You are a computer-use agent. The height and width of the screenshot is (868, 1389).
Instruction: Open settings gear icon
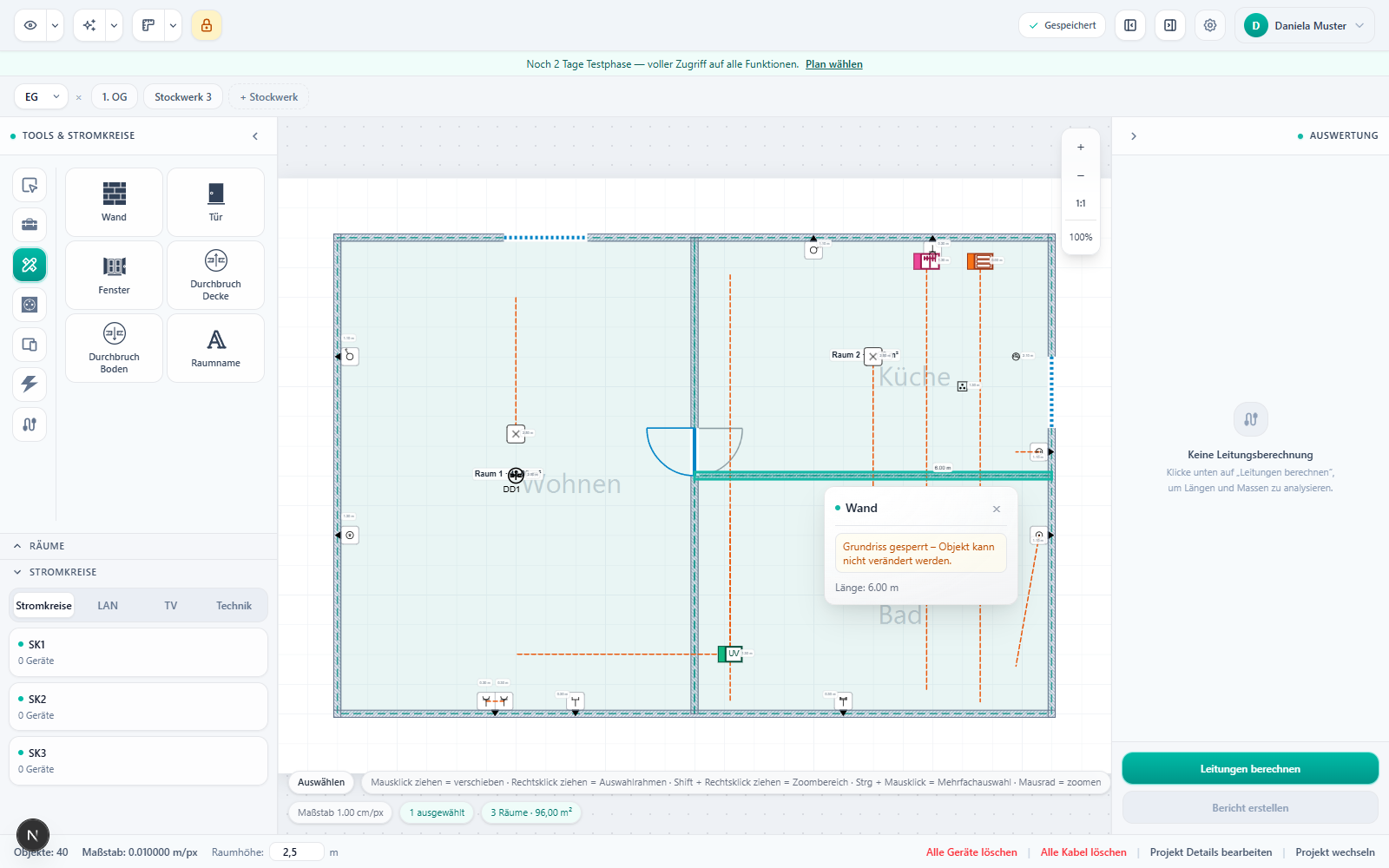(x=1210, y=25)
